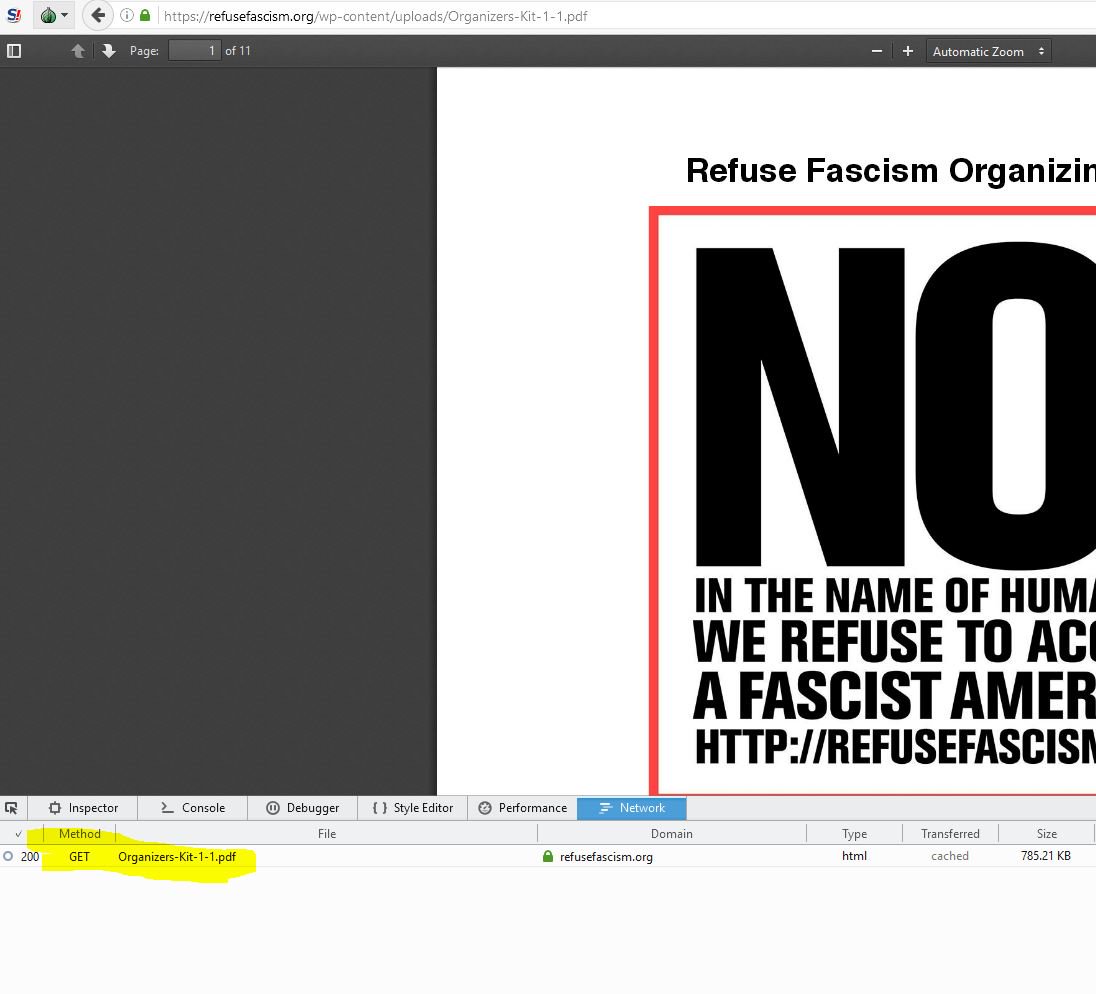Zoom out the PDF document
The width and height of the screenshot is (1096, 994).
[877, 51]
